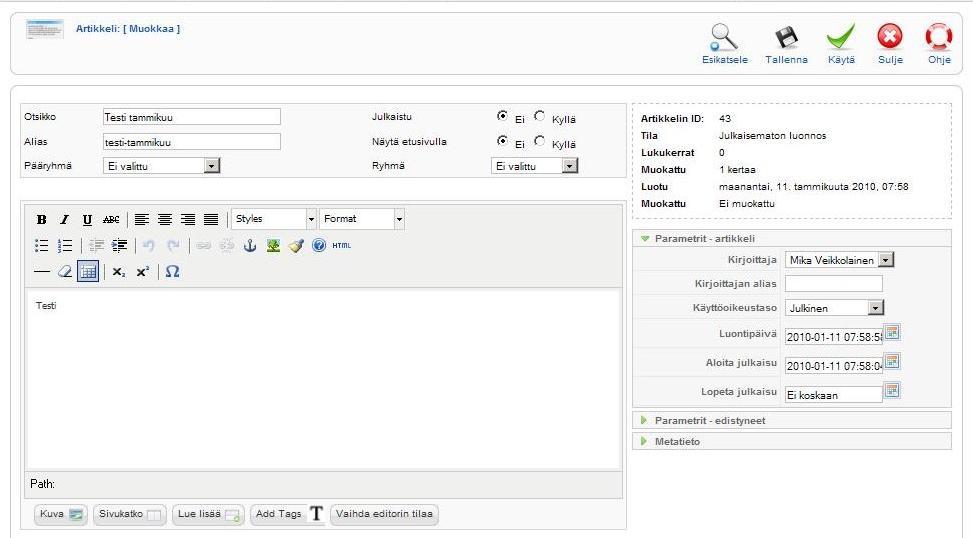Image resolution: width=973 pixels, height=538 pixels.
Task: Increase indent of paragraph
Action: tap(119, 246)
